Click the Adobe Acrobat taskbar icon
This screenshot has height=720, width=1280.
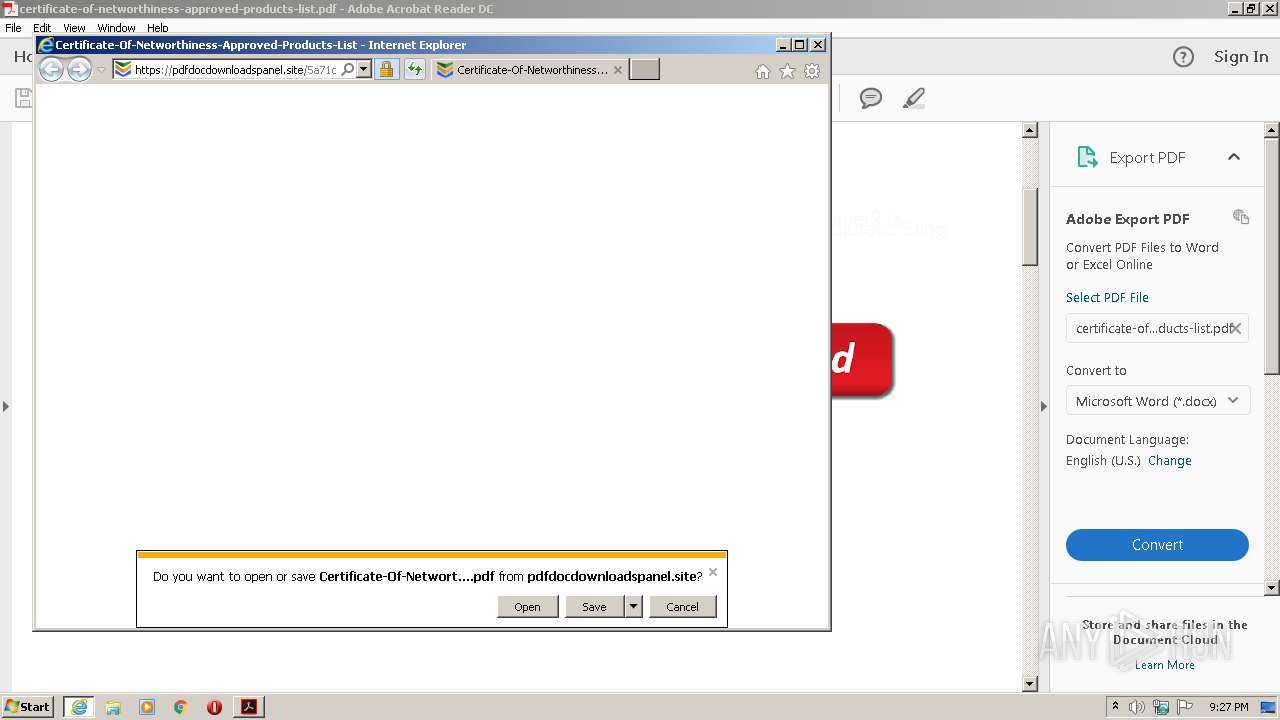tap(249, 707)
